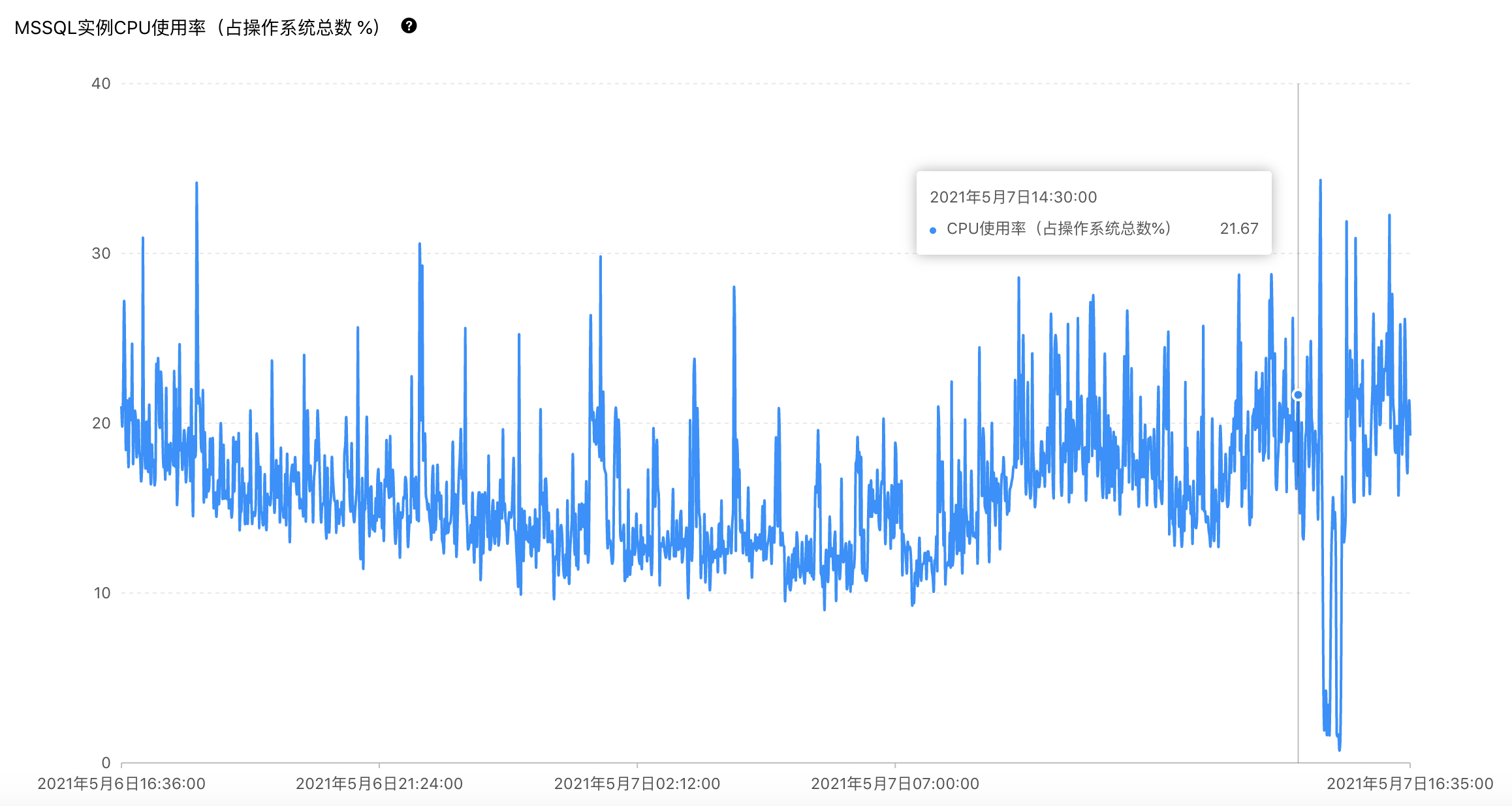Select the blue series dot in the tooltip

[933, 230]
